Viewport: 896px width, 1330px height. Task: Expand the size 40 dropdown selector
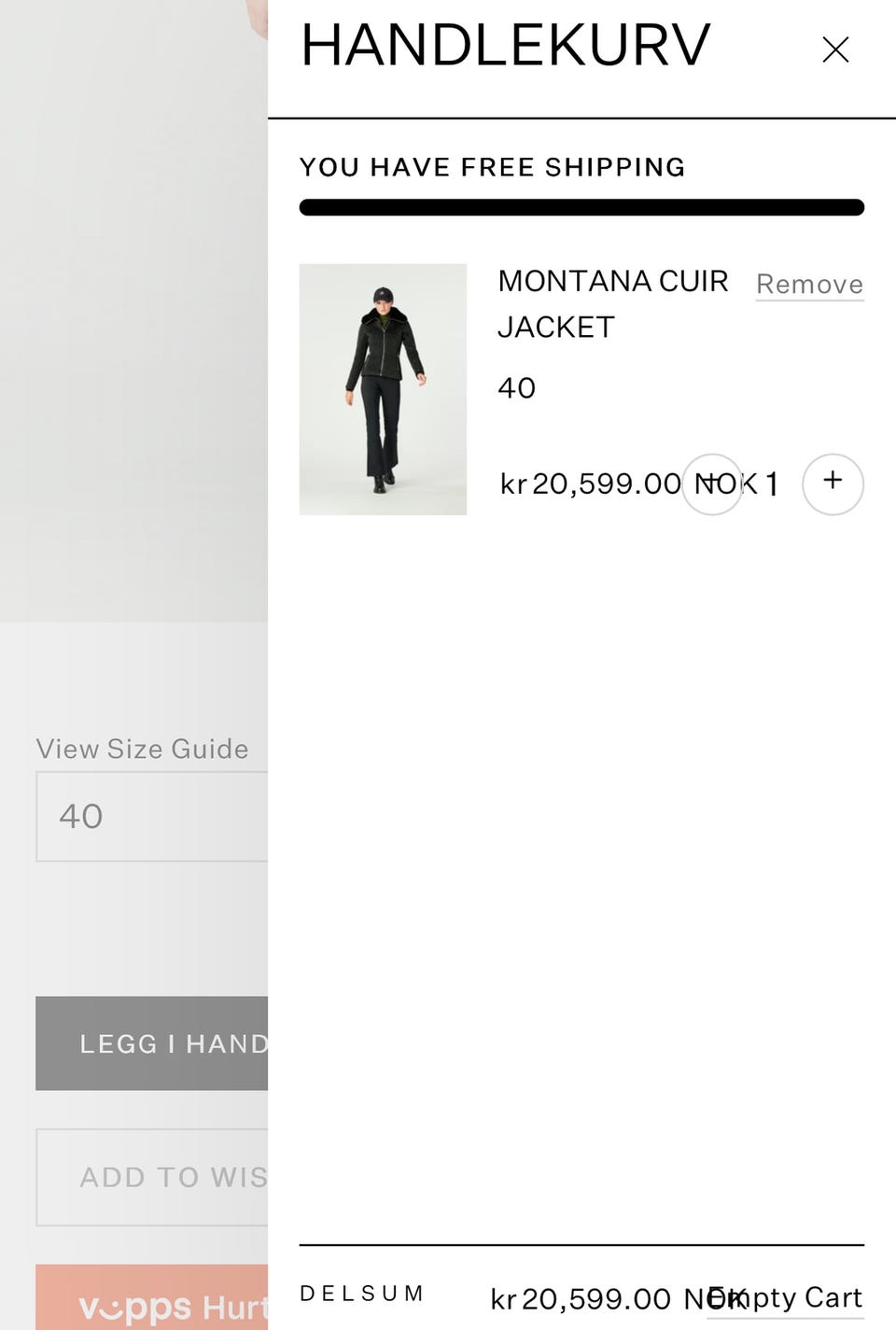[152, 817]
